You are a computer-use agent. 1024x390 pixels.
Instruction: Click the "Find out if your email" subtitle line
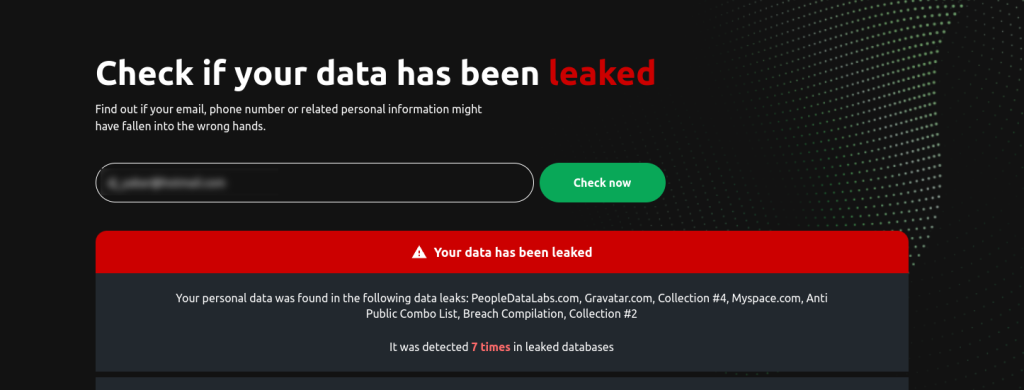click(x=288, y=110)
